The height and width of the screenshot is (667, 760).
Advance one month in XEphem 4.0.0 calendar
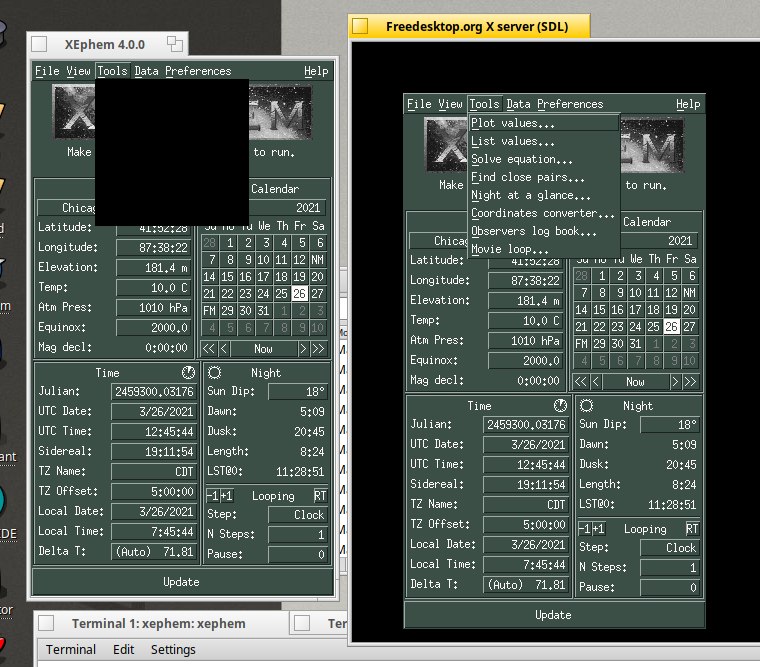[x=303, y=349]
